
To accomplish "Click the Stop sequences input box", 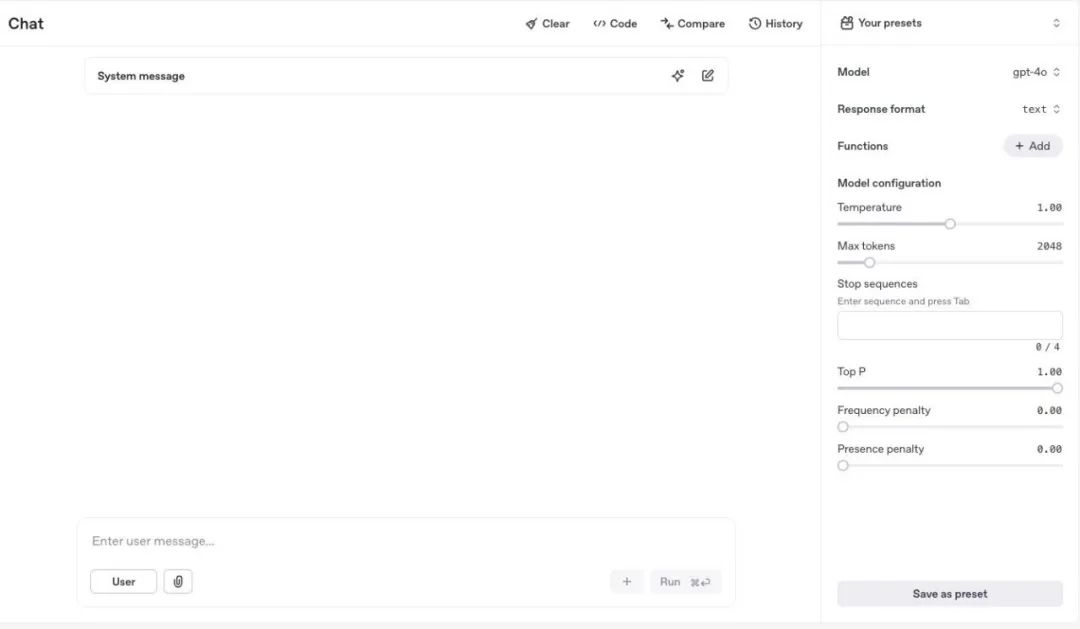I will [x=950, y=325].
